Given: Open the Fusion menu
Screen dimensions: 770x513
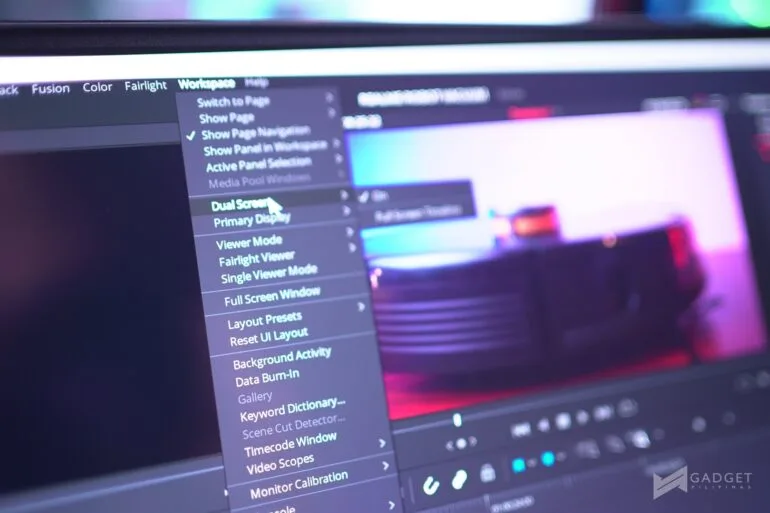Looking at the screenshot, I should [x=51, y=88].
